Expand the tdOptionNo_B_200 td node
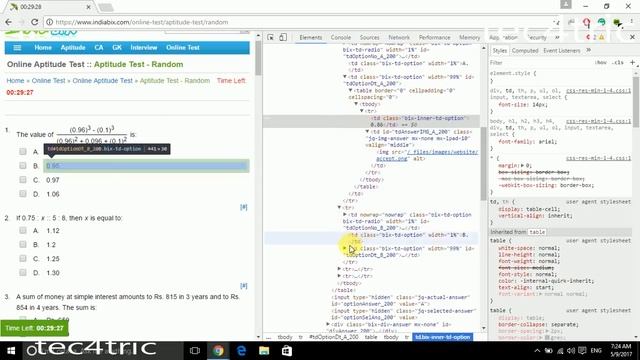 point(344,214)
